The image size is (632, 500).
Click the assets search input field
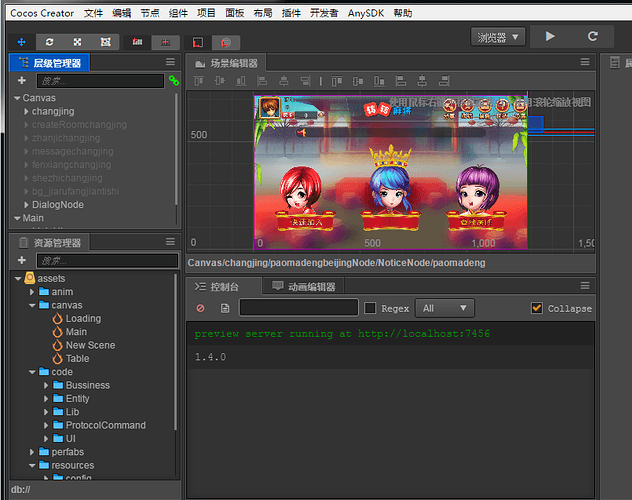[107, 261]
